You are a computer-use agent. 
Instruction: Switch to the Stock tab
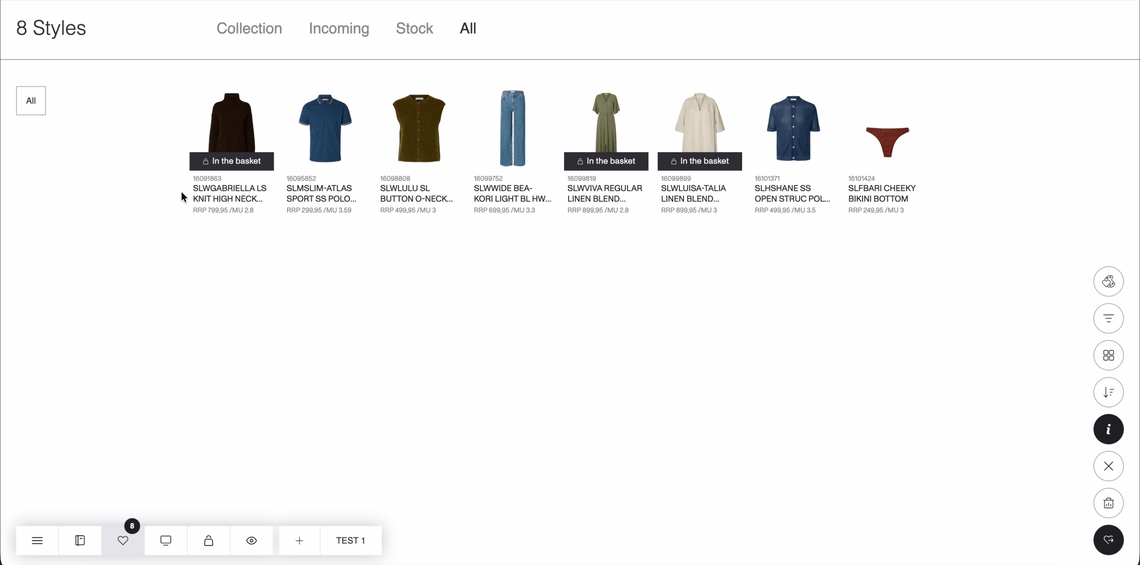click(414, 29)
